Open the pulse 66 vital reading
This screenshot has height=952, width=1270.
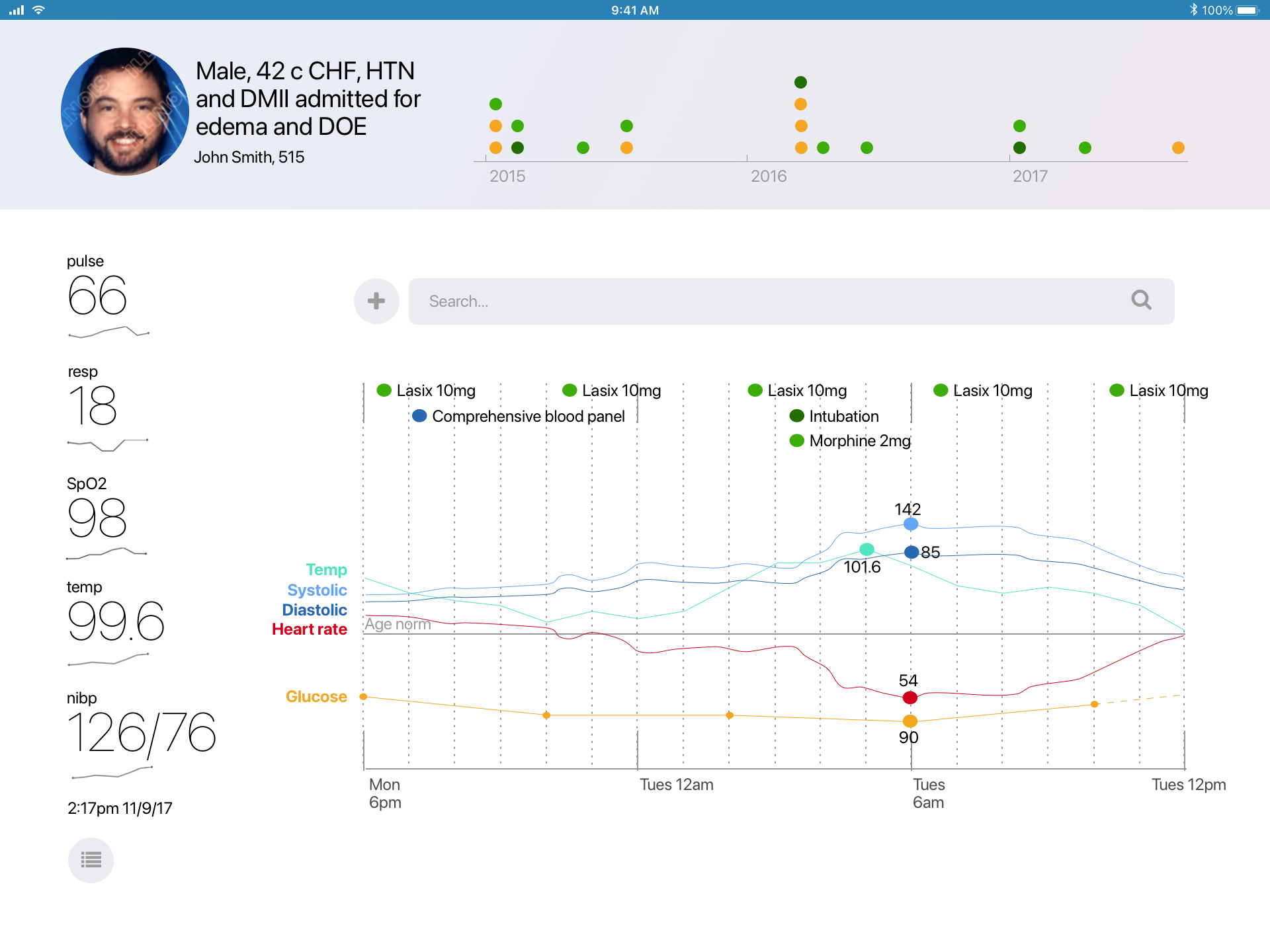[98, 295]
